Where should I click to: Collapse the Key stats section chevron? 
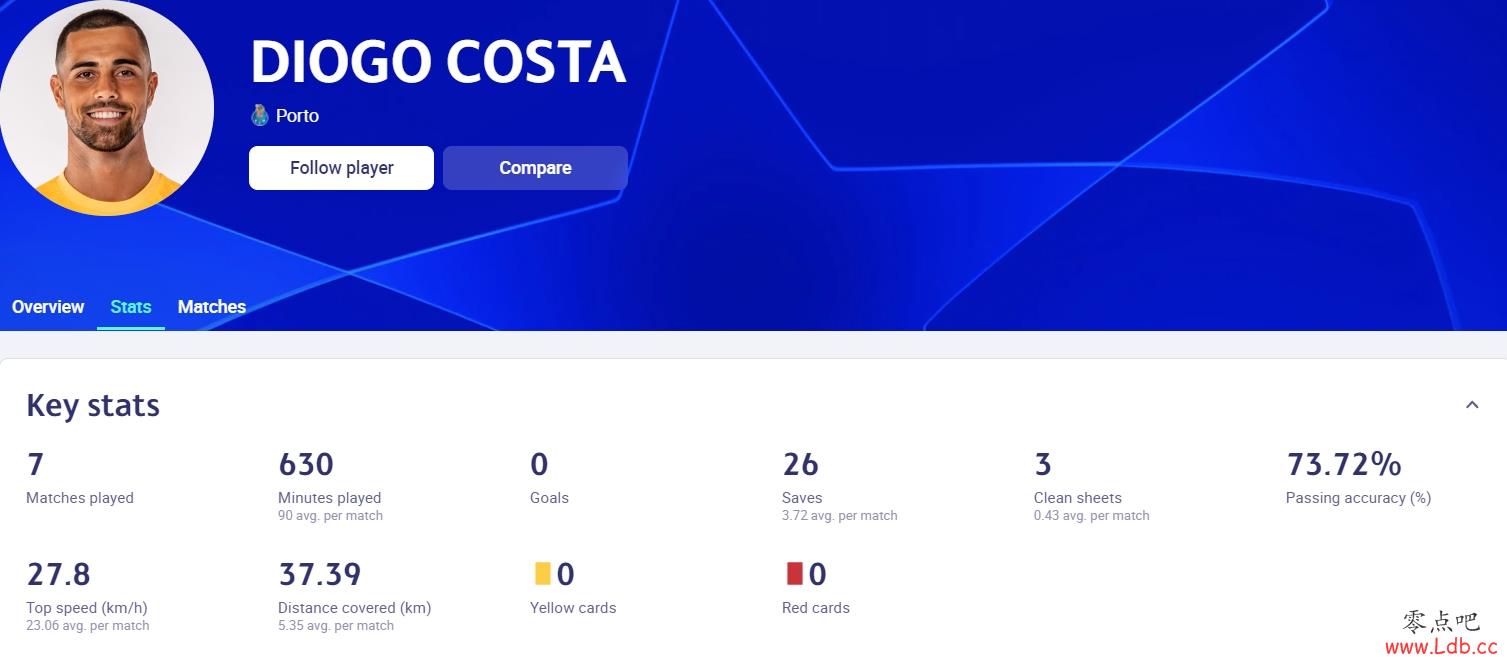coord(1472,405)
